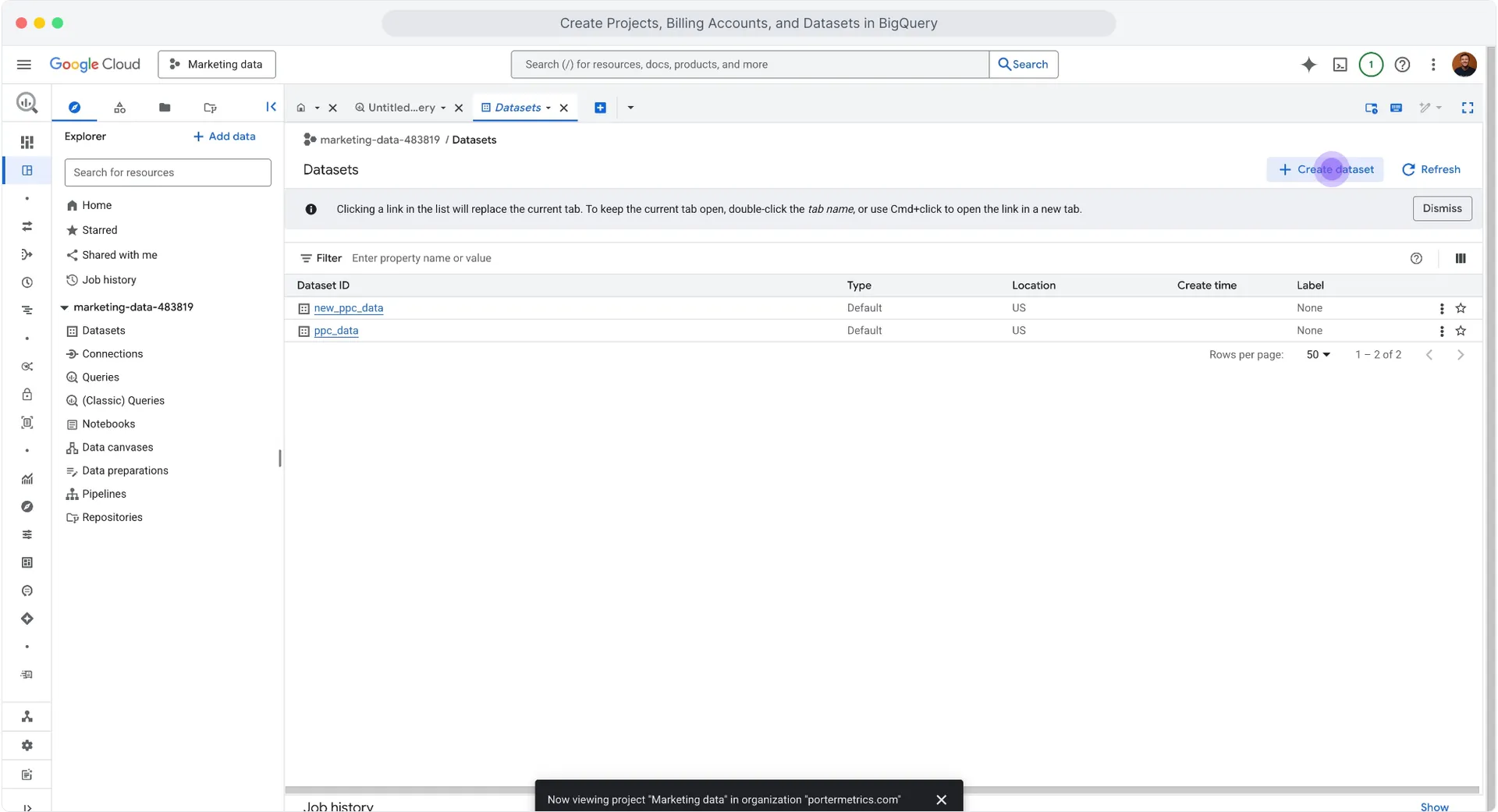
Task: Select the BigQuery Studio compass icon
Action: [x=75, y=108]
